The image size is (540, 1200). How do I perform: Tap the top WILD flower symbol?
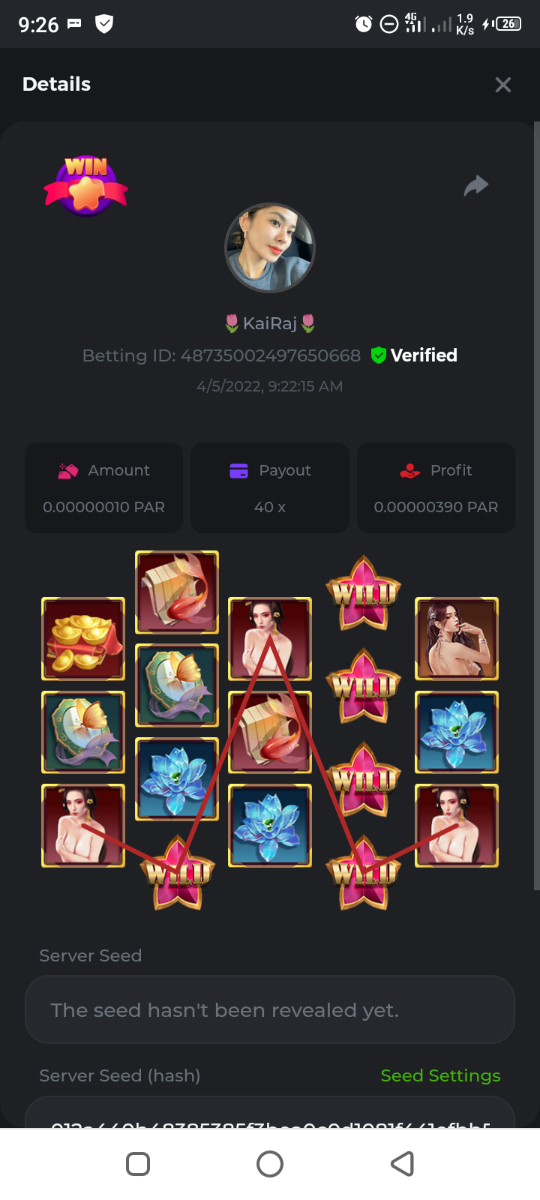(x=363, y=593)
